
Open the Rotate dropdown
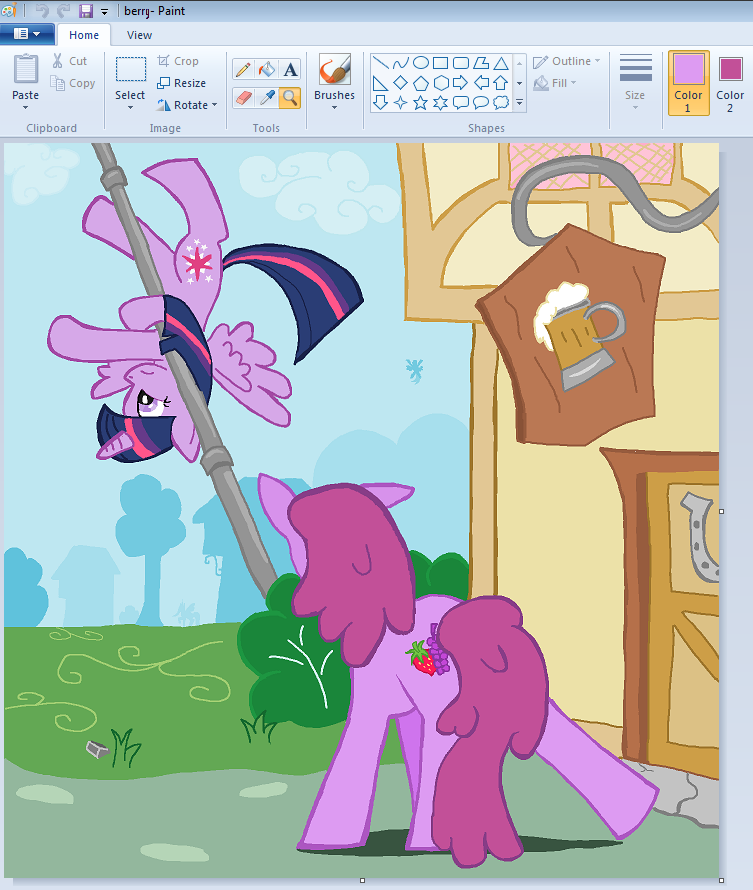188,105
